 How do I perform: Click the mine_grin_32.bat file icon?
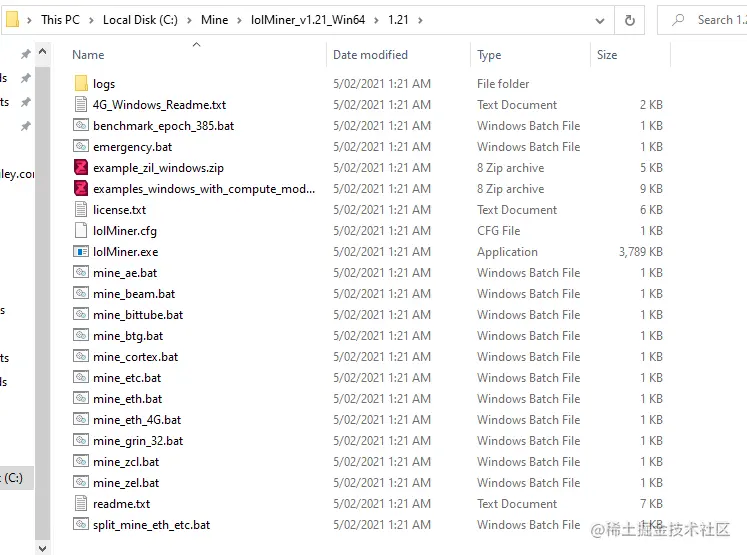point(81,440)
